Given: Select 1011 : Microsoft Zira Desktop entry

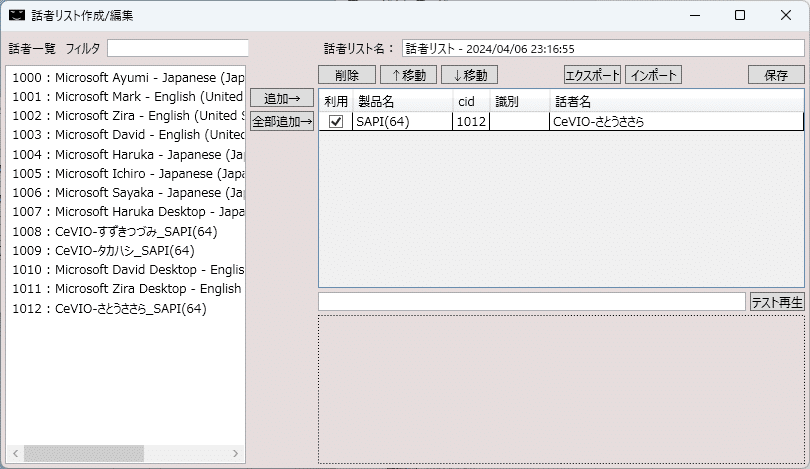Looking at the screenshot, I should tap(126, 289).
